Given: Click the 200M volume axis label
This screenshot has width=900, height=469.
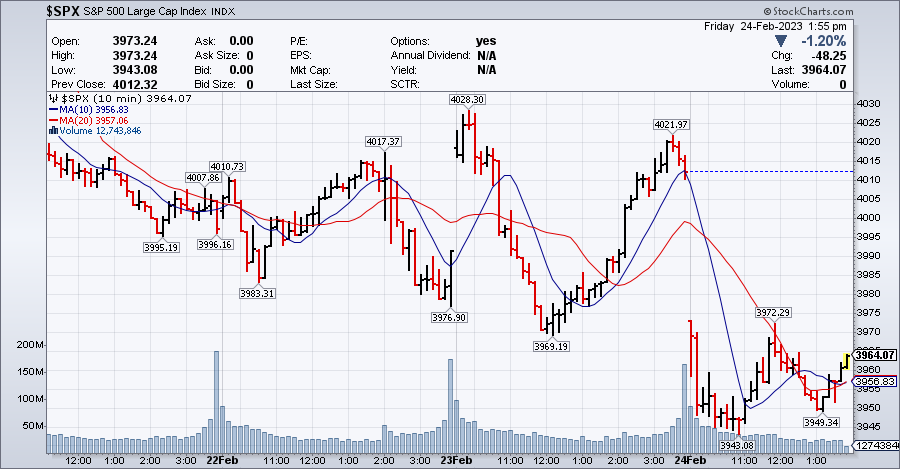Looking at the screenshot, I should click(x=23, y=345).
